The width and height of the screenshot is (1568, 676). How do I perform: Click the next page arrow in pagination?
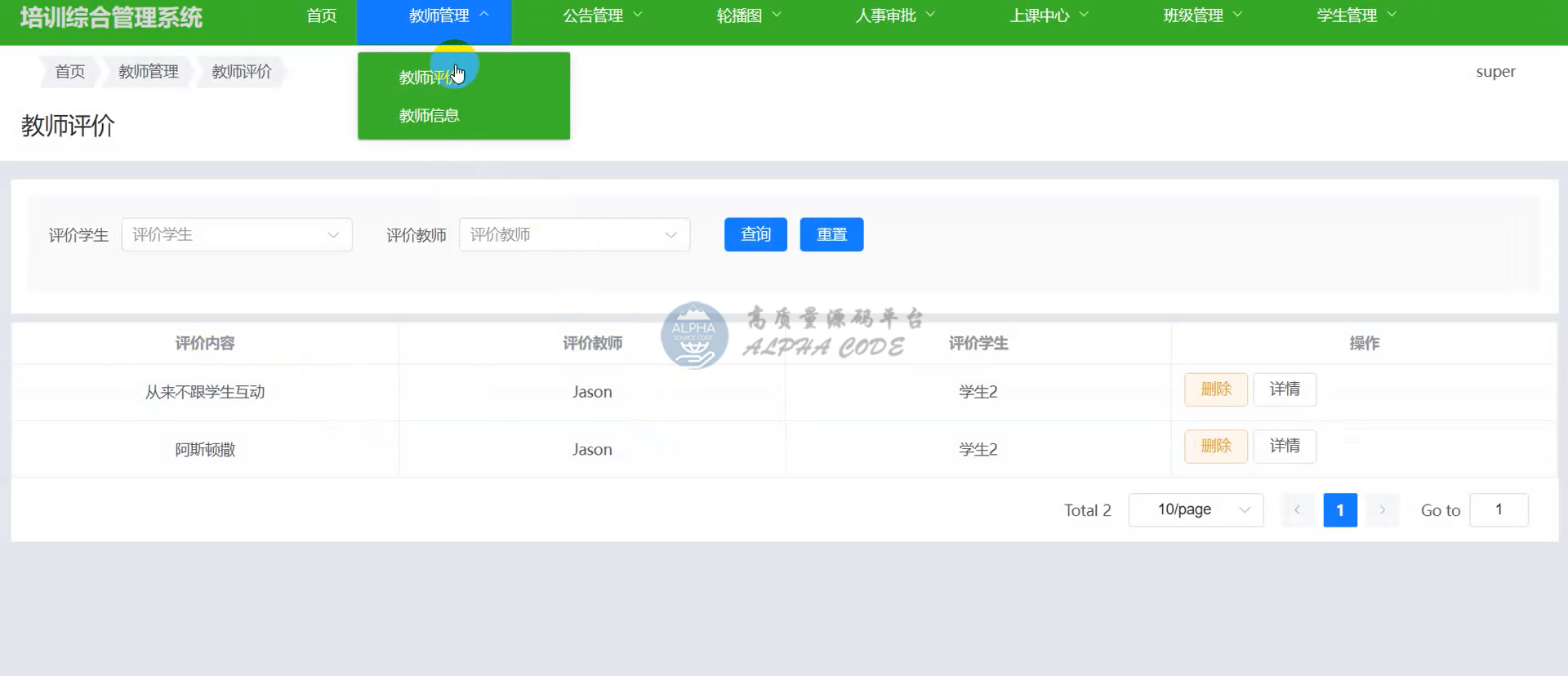1382,510
